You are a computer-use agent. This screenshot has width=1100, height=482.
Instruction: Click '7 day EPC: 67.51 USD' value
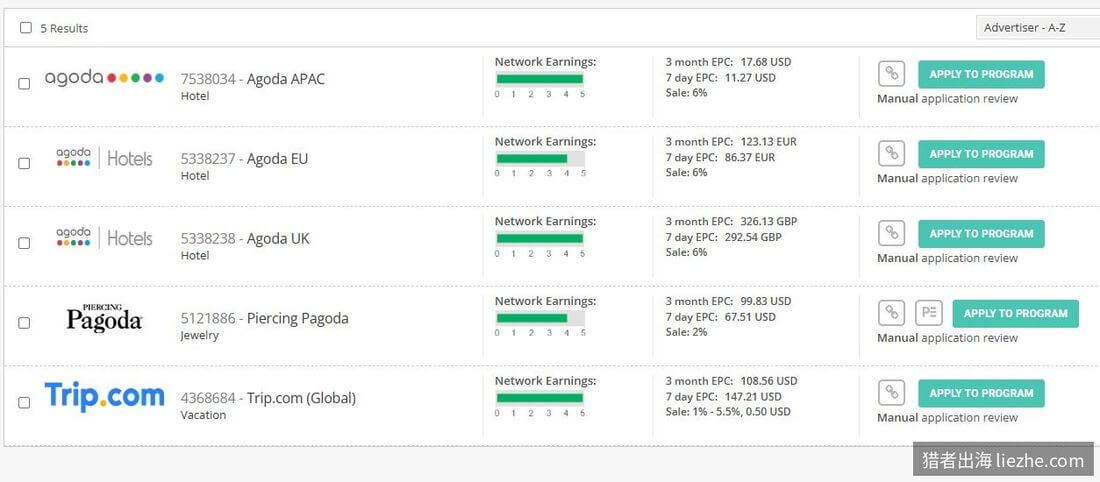click(x=720, y=317)
